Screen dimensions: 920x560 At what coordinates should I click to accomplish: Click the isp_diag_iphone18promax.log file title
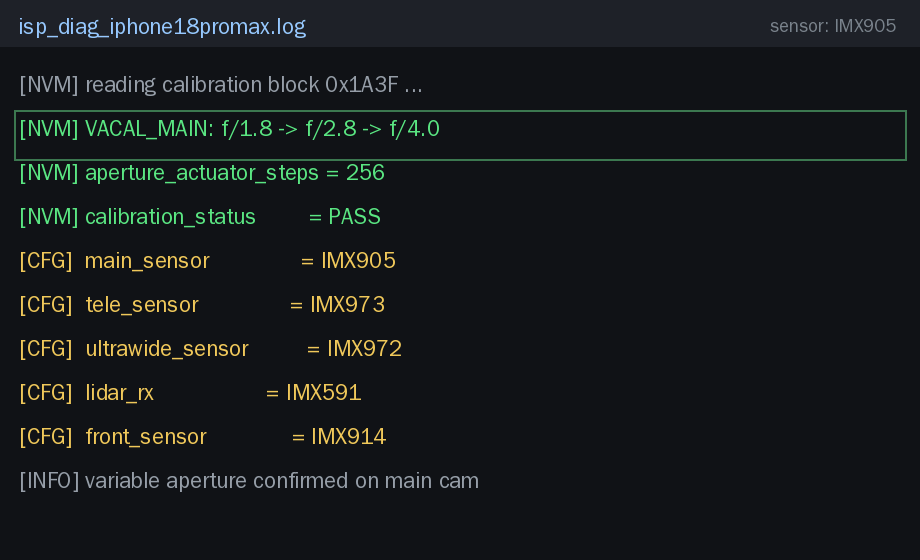162,26
